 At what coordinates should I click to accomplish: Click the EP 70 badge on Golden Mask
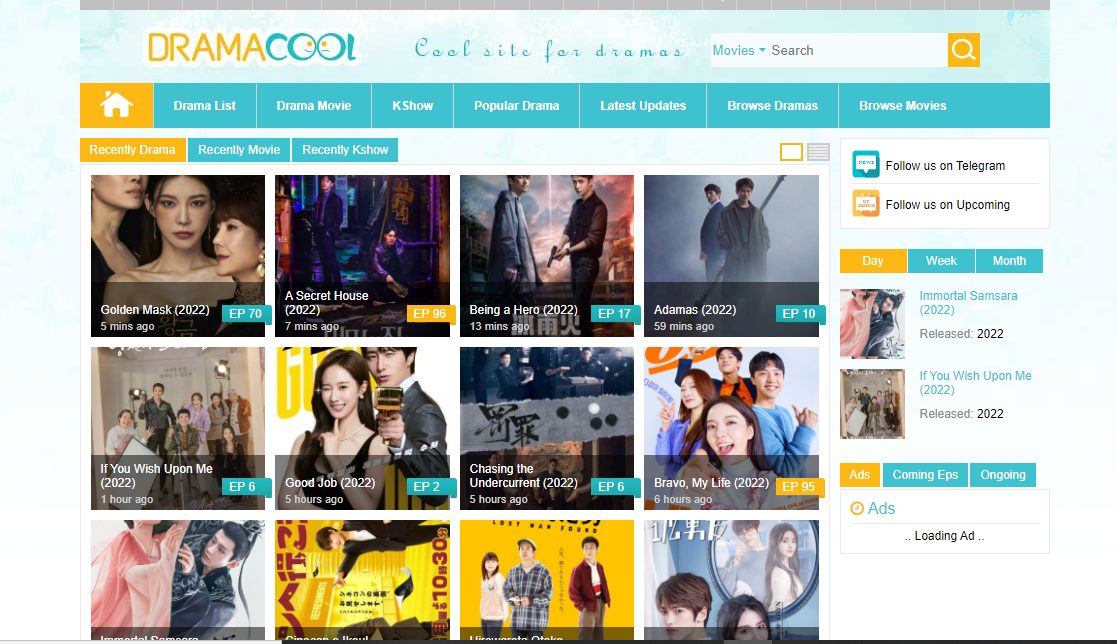coord(246,313)
